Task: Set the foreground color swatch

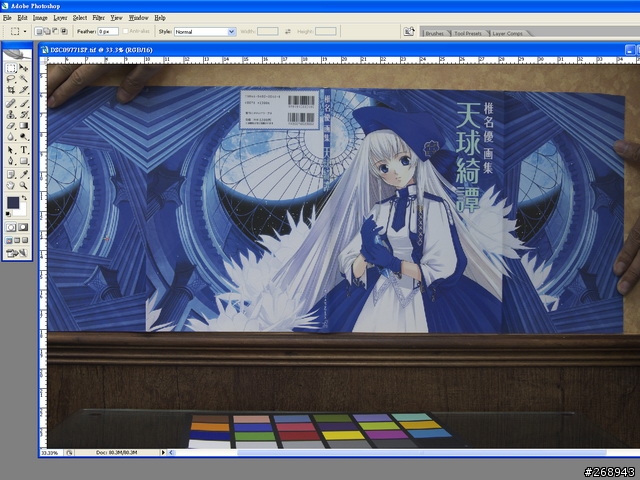Action: 13,202
